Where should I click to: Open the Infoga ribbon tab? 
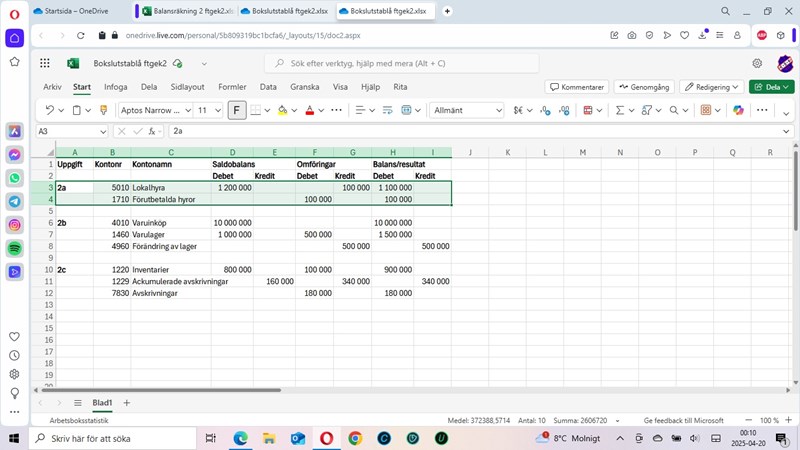(115, 87)
